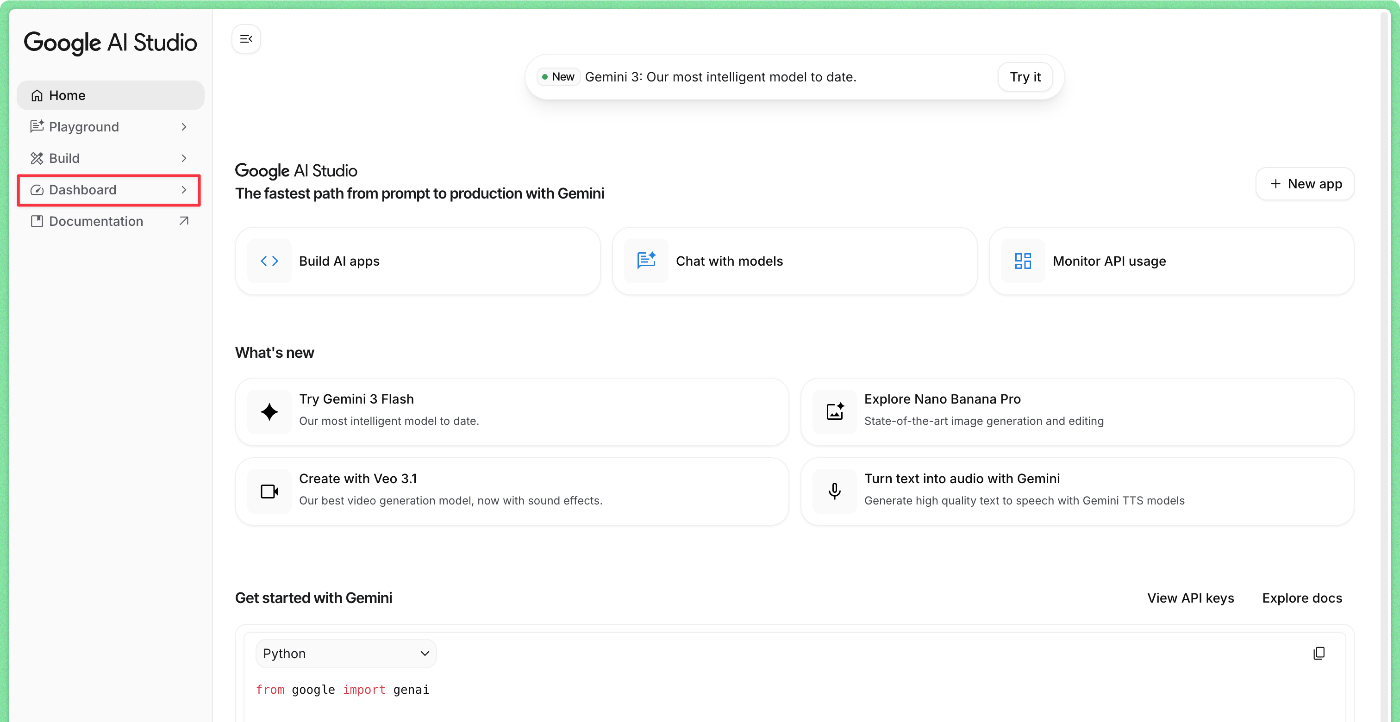Image resolution: width=1400 pixels, height=722 pixels.
Task: Click the Build AI apps code icon
Action: coord(269,260)
